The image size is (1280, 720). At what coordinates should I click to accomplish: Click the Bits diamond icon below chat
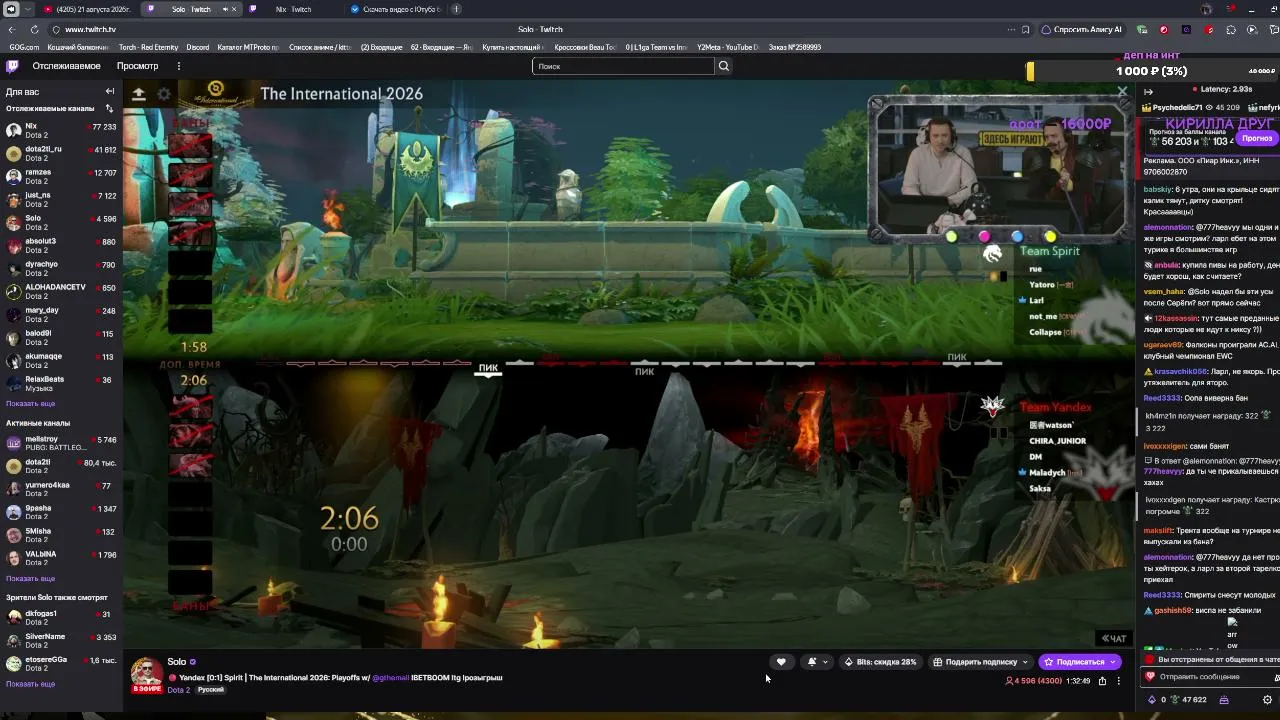click(1151, 700)
